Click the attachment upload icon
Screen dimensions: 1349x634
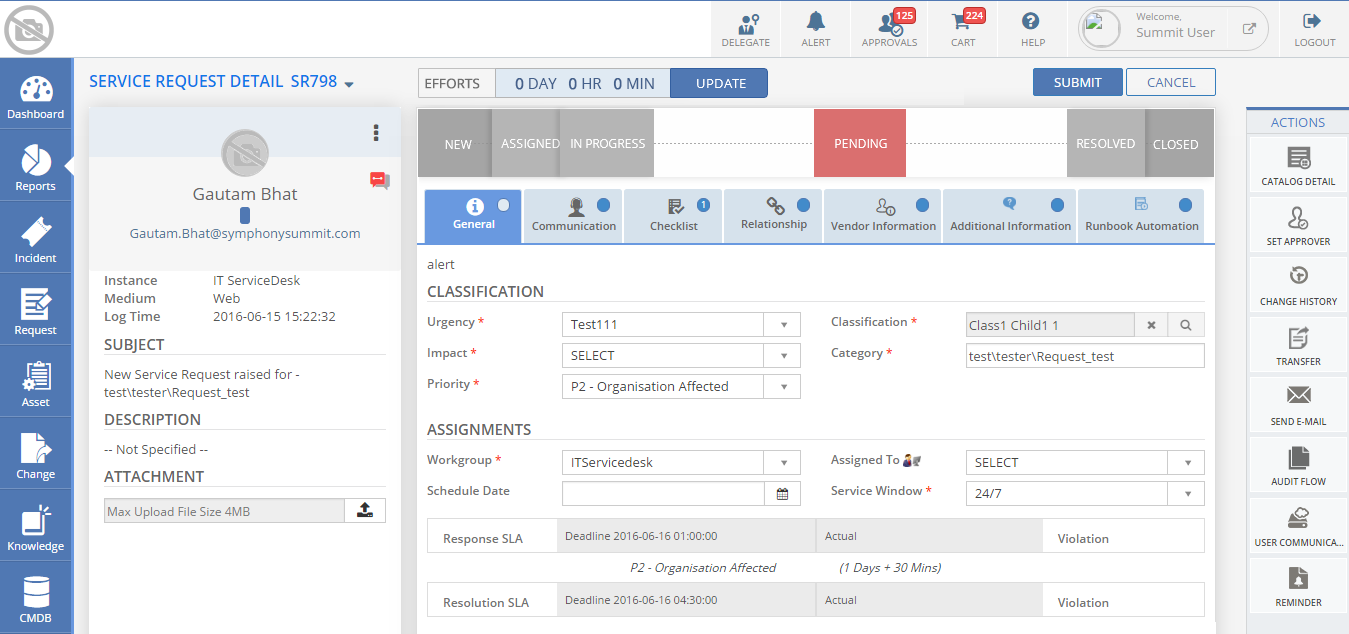[365, 511]
